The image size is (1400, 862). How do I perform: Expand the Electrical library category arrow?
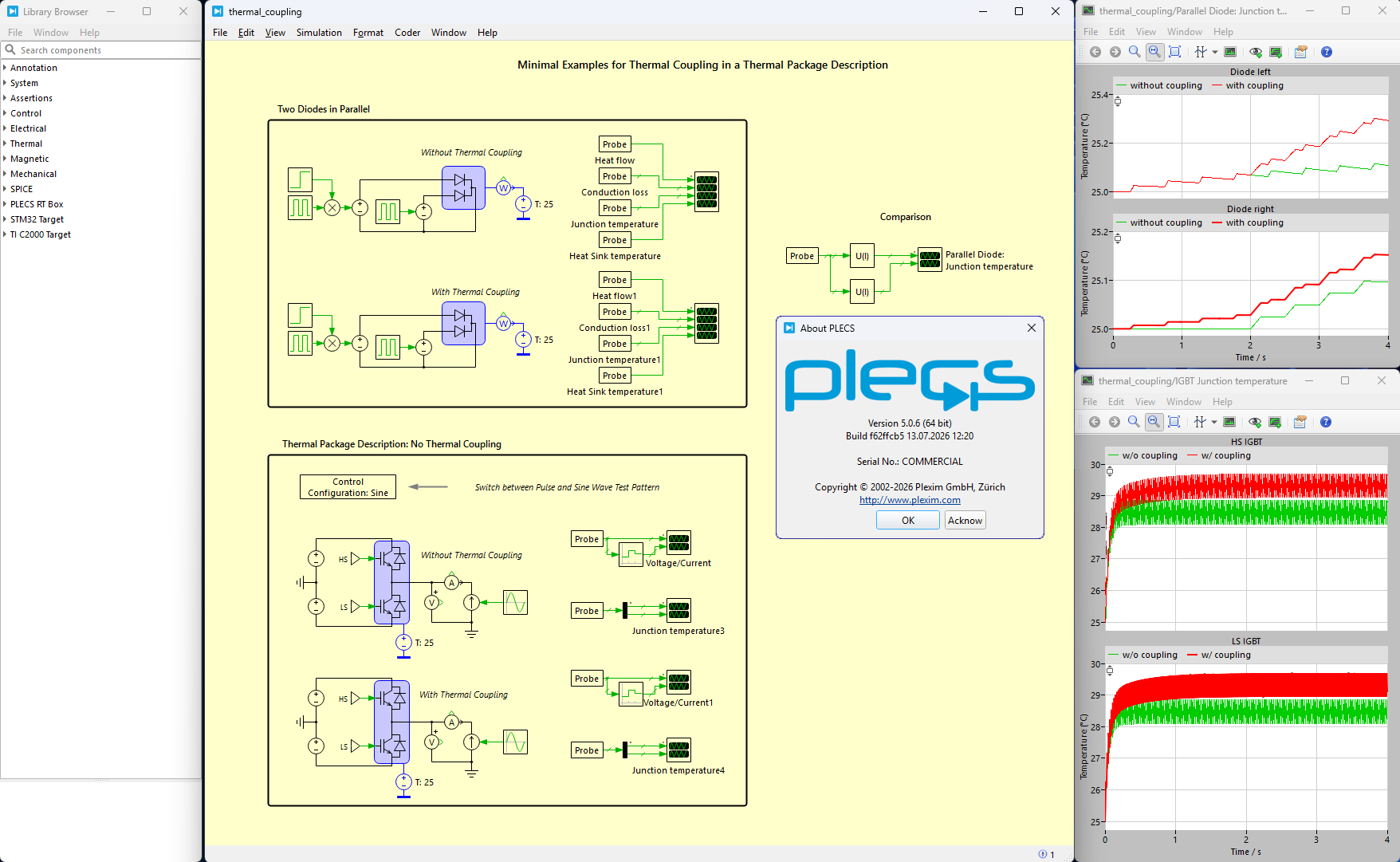[x=5, y=128]
